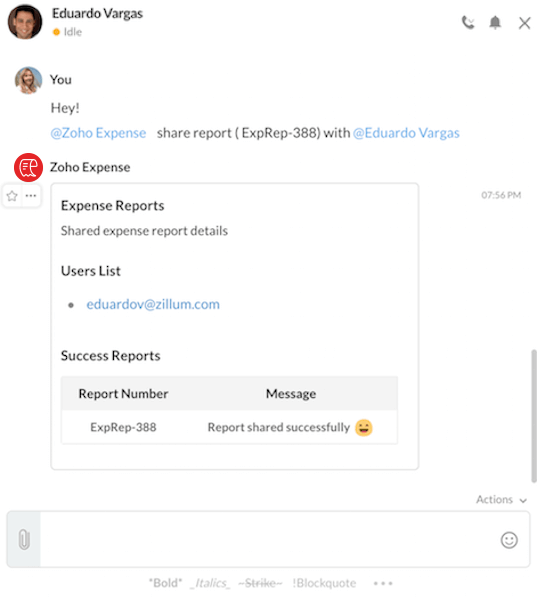Click Eduardo Vargas's profile photo in the header
Viewport: 537px width, 600px height.
point(25,22)
